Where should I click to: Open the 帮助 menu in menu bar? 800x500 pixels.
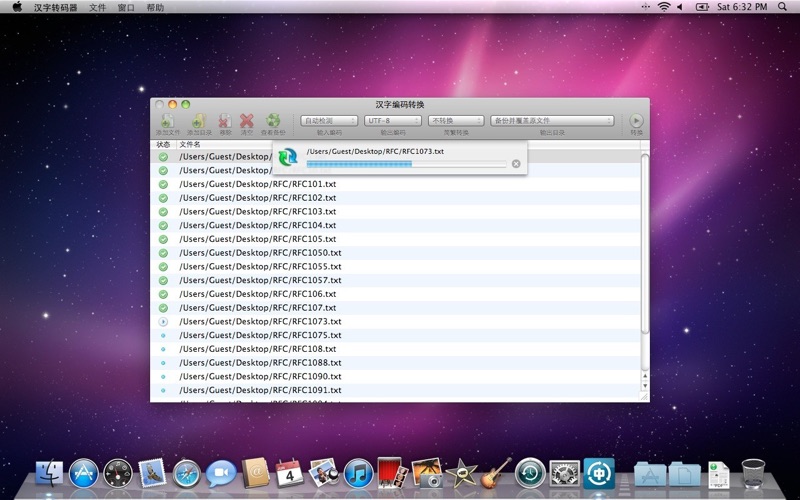pos(155,7)
